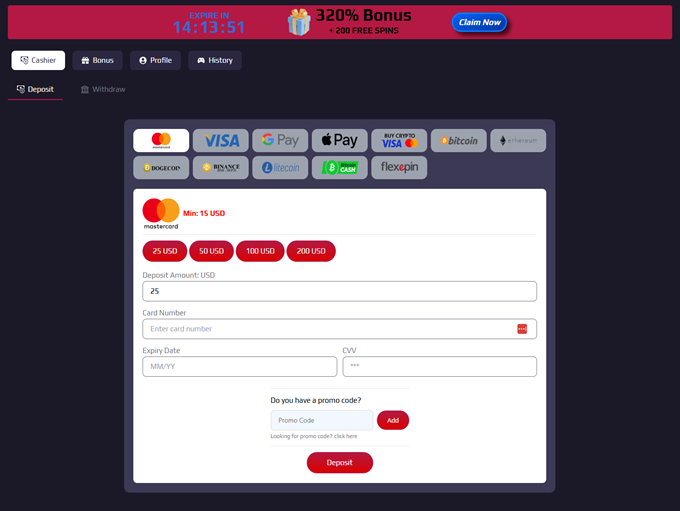Screen dimensions: 680x511
Task: Pick the Bitcoin deposit option
Action: (459, 141)
